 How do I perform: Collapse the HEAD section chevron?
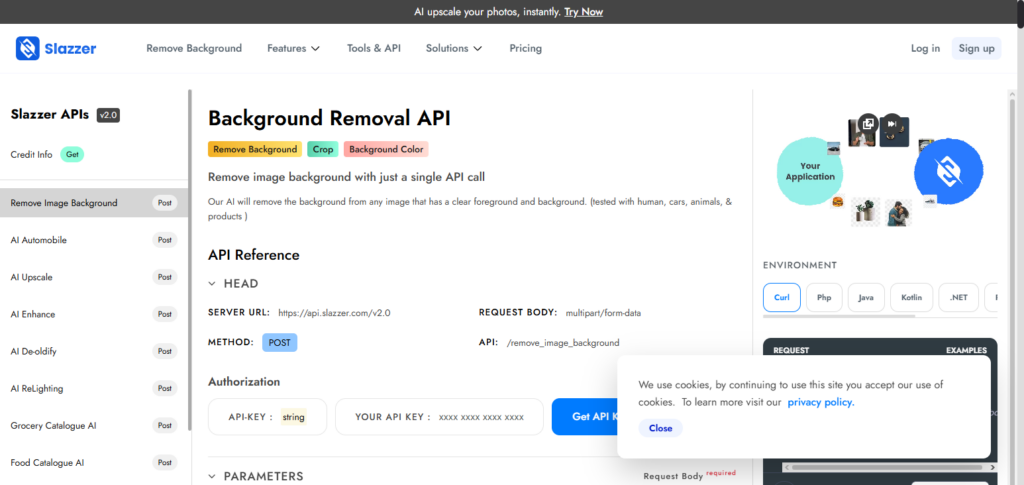point(212,284)
